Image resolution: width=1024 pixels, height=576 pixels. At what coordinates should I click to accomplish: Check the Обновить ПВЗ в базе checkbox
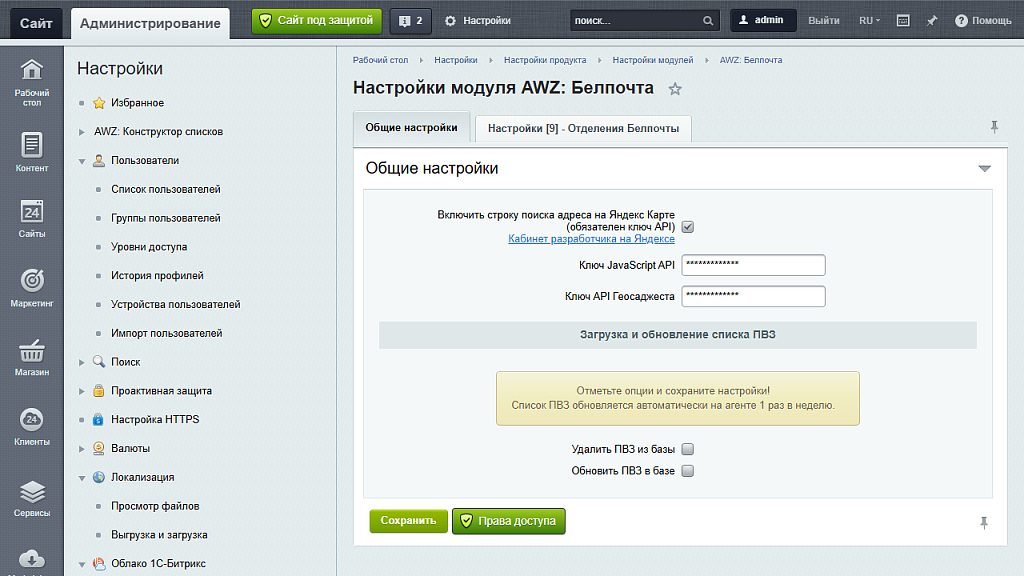pyautogui.click(x=687, y=471)
